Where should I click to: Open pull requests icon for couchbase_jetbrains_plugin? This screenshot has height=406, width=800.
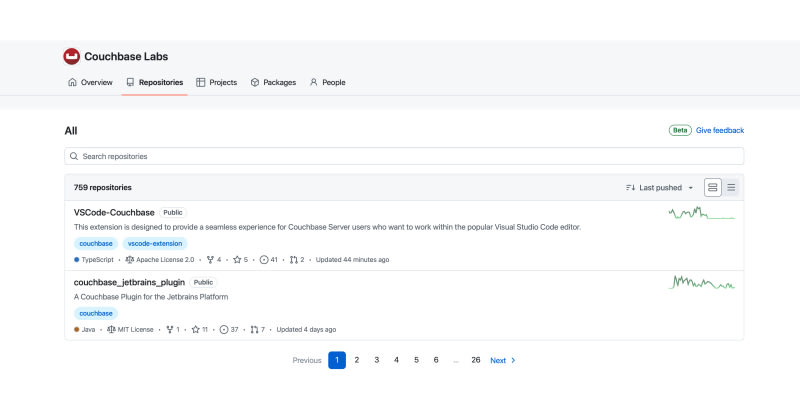[x=256, y=329]
